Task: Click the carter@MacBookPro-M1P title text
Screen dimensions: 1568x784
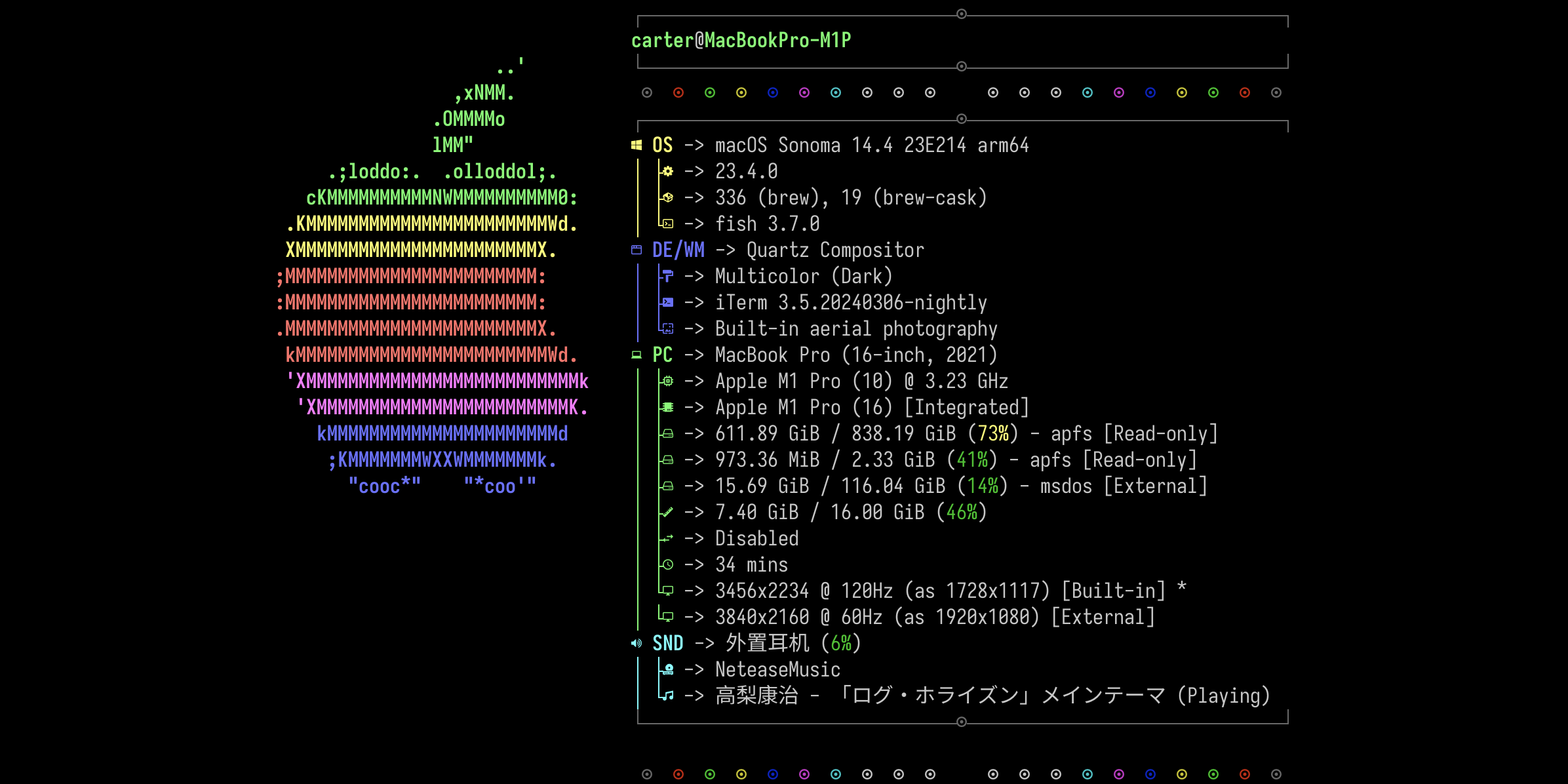Action: pyautogui.click(x=741, y=41)
